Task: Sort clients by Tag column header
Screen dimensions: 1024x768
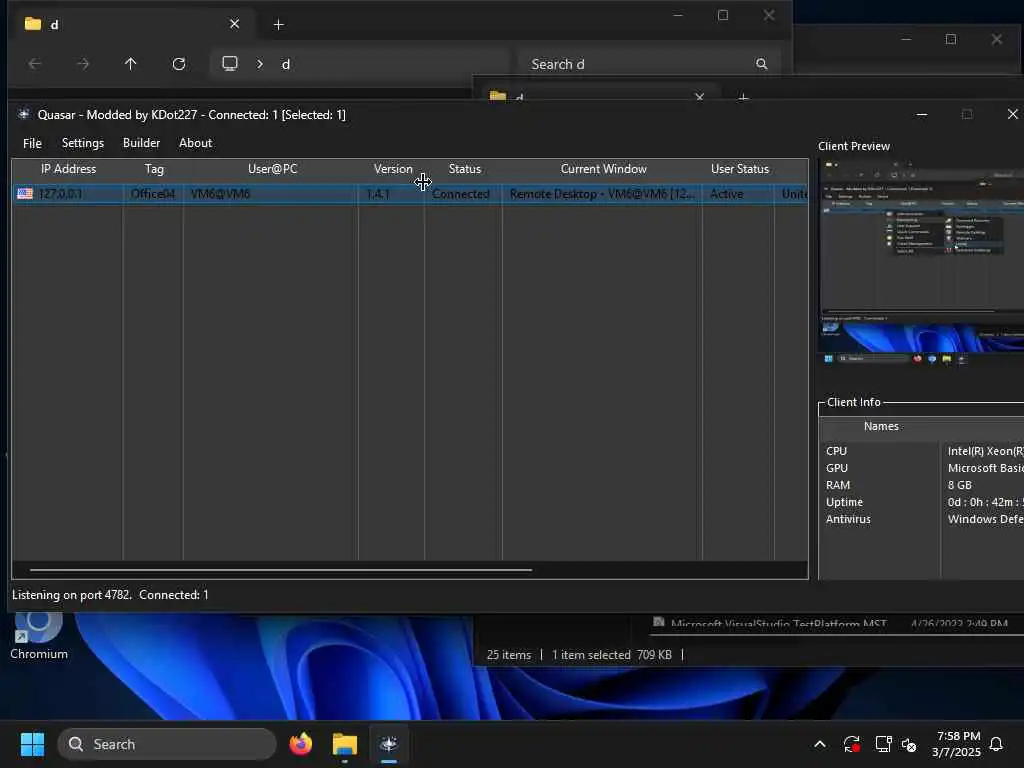Action: tap(153, 169)
